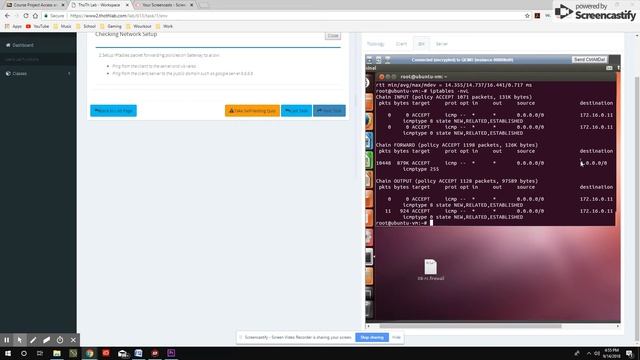Click the Firefox icon in Ubuntu launcher

point(369,121)
